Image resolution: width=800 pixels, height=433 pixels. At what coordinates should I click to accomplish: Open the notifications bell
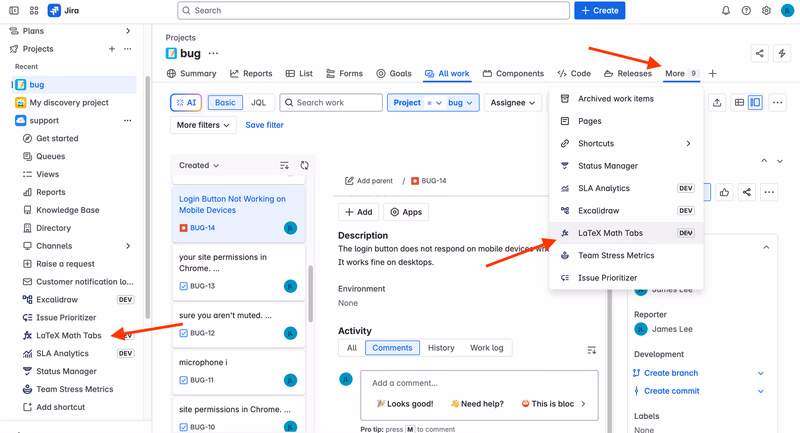(726, 10)
